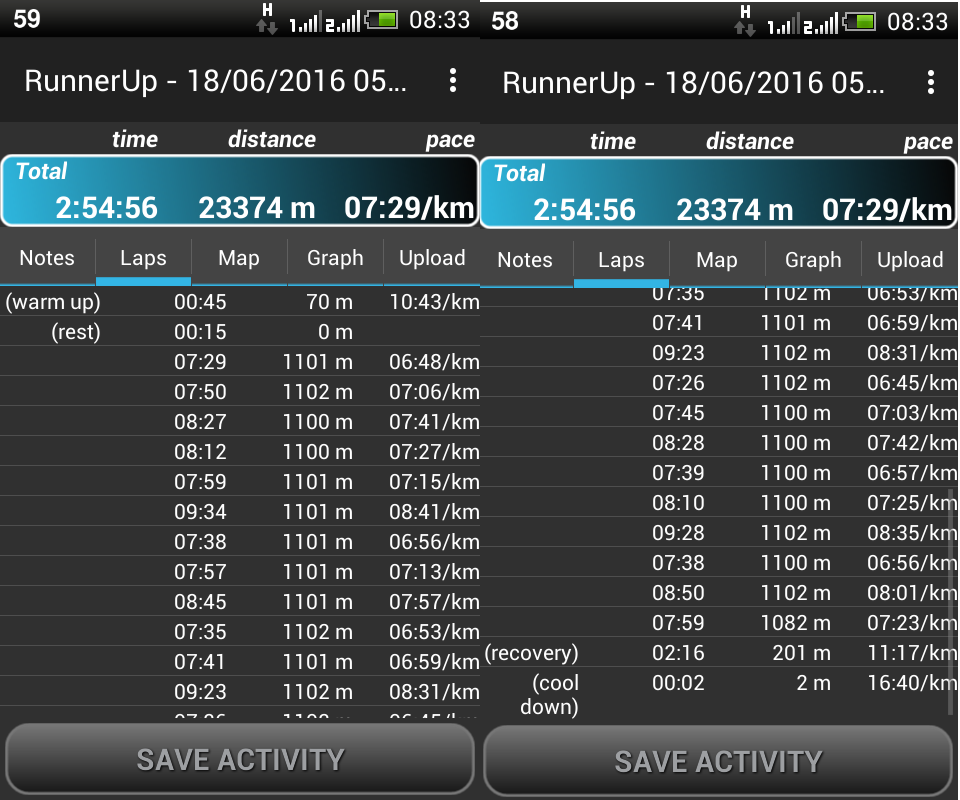The image size is (960, 800).
Task: Tap RunnerUp title in left screen
Action: pos(215,81)
